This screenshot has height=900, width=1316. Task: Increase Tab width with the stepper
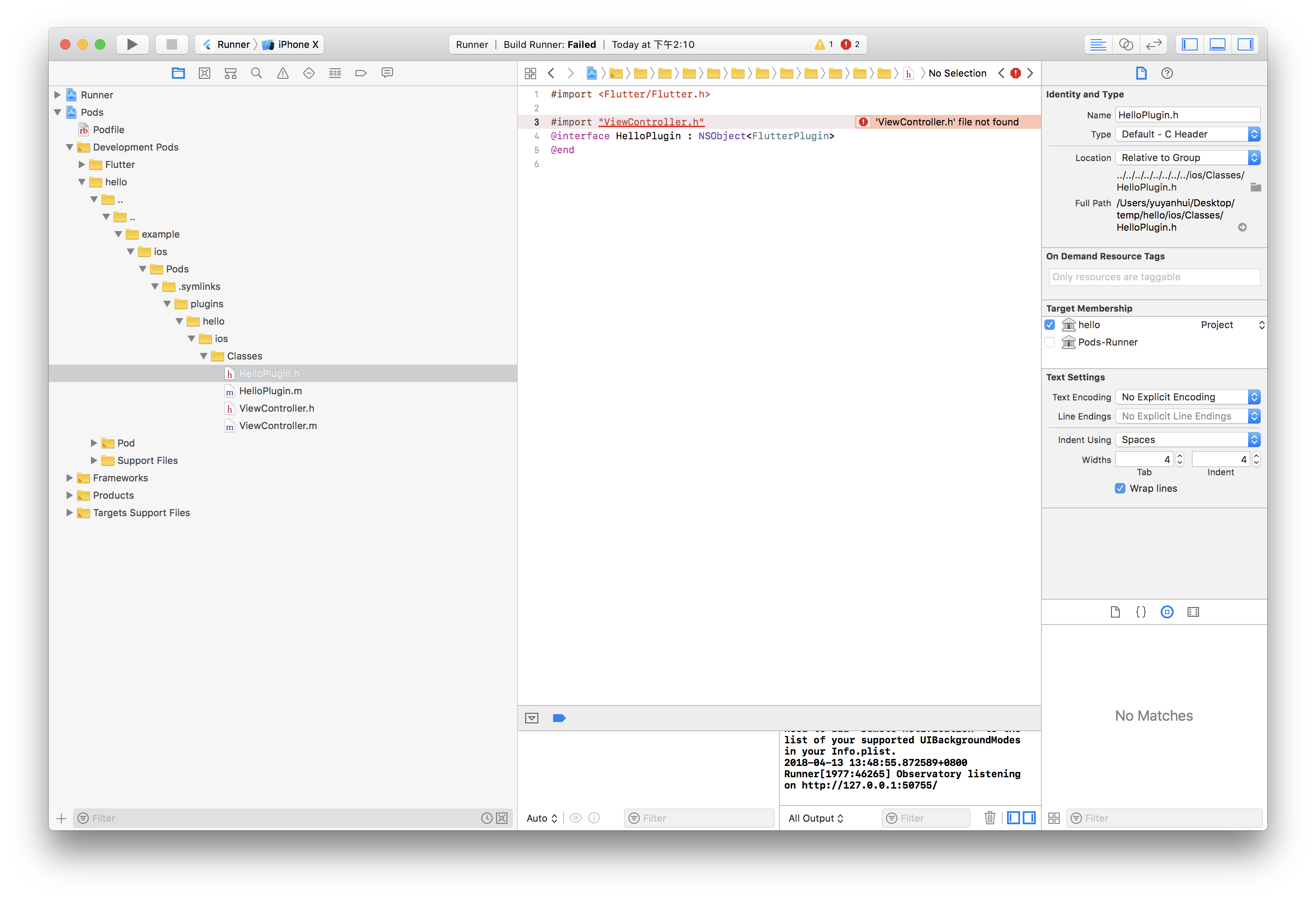(x=1179, y=456)
